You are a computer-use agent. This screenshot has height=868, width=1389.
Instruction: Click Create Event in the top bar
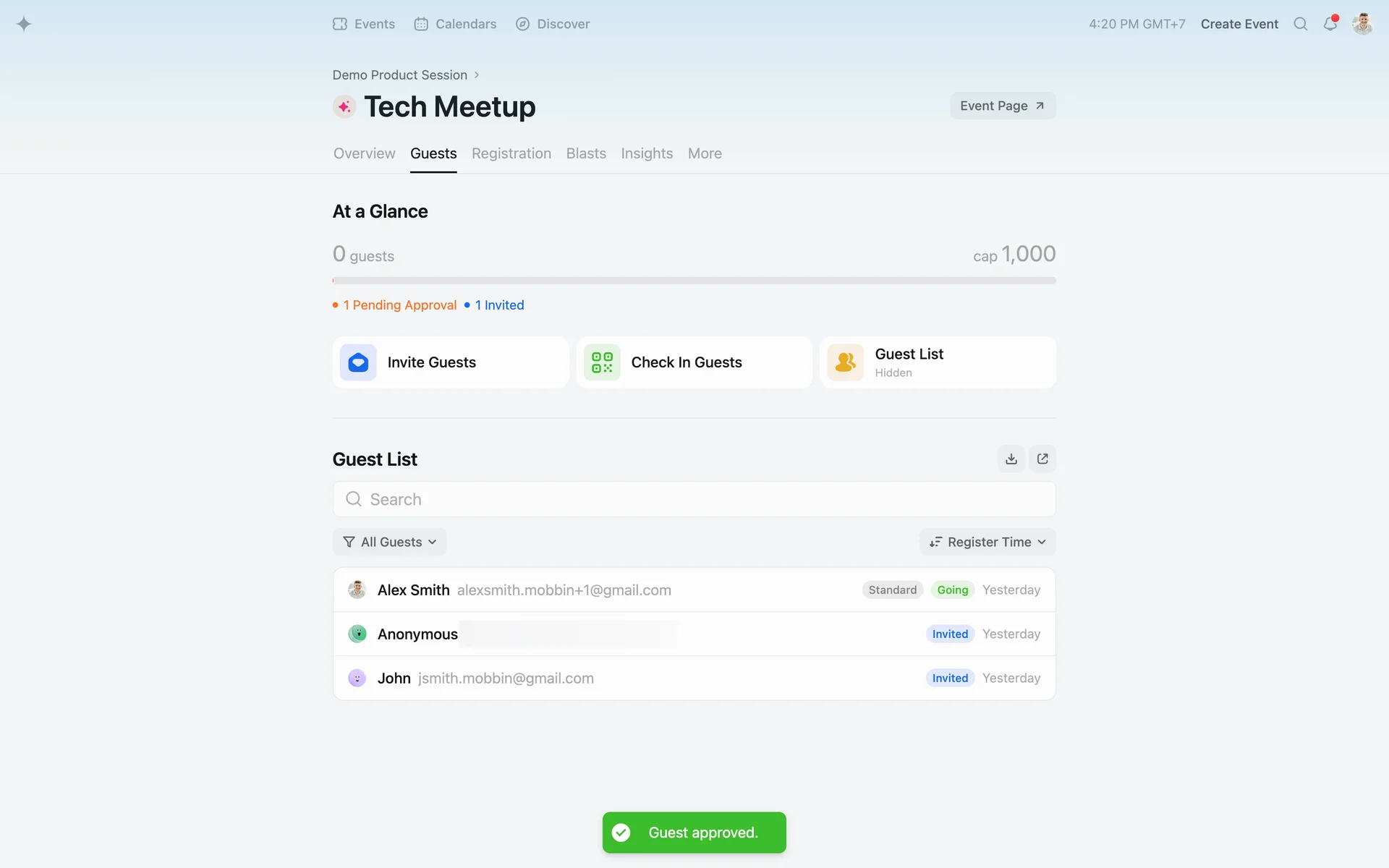1239,24
